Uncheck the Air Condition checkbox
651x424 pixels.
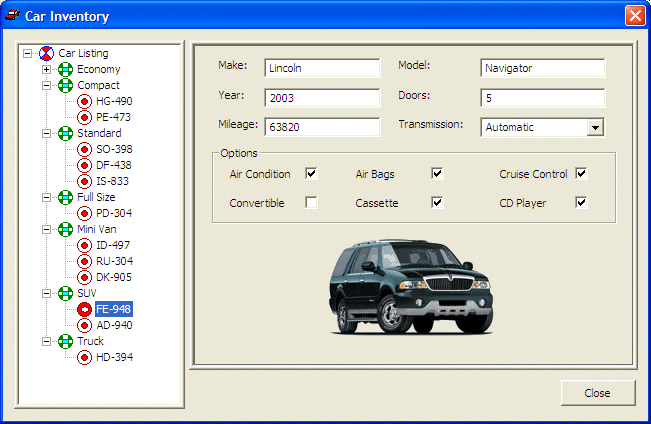(311, 173)
